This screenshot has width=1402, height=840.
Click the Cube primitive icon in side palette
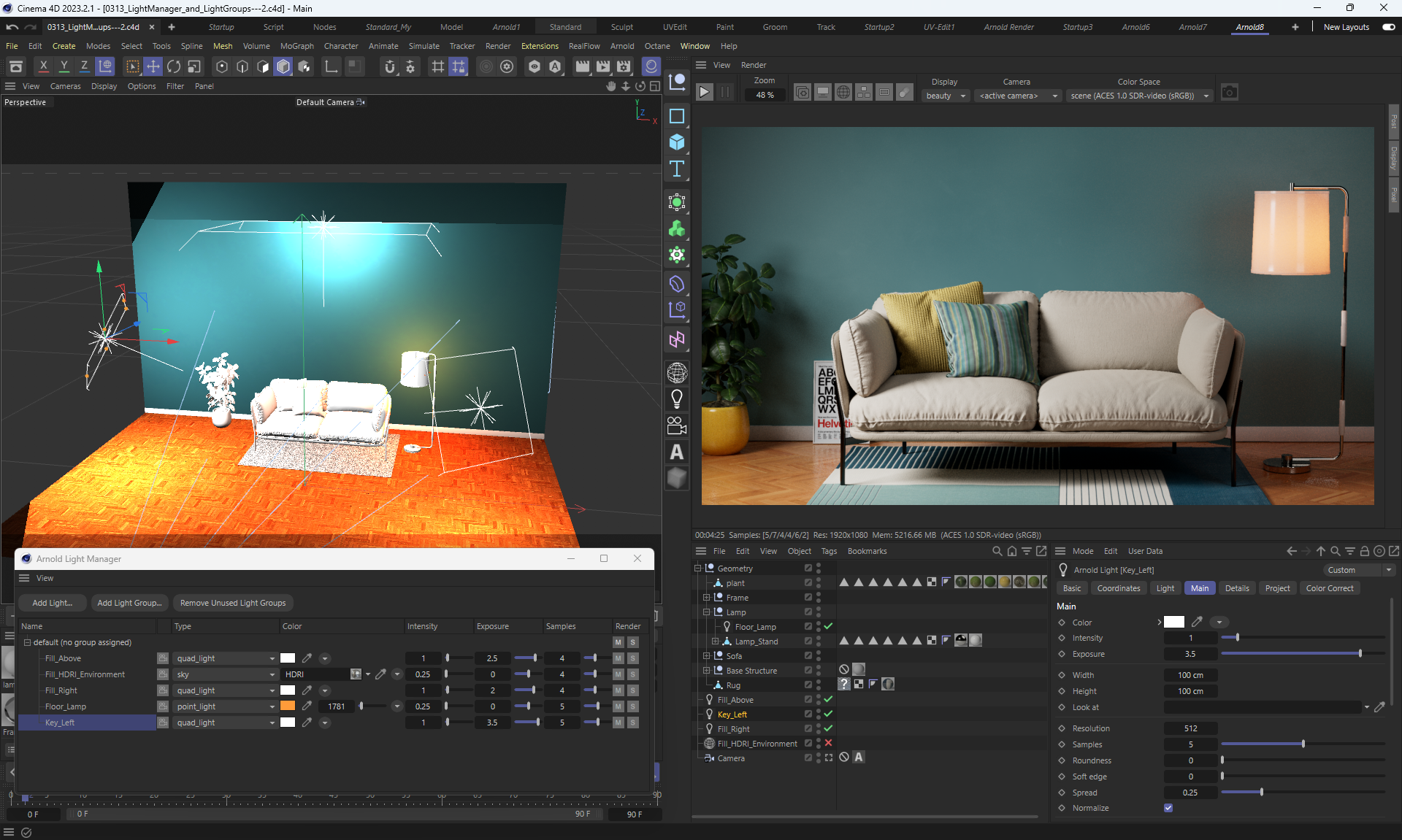[x=677, y=142]
